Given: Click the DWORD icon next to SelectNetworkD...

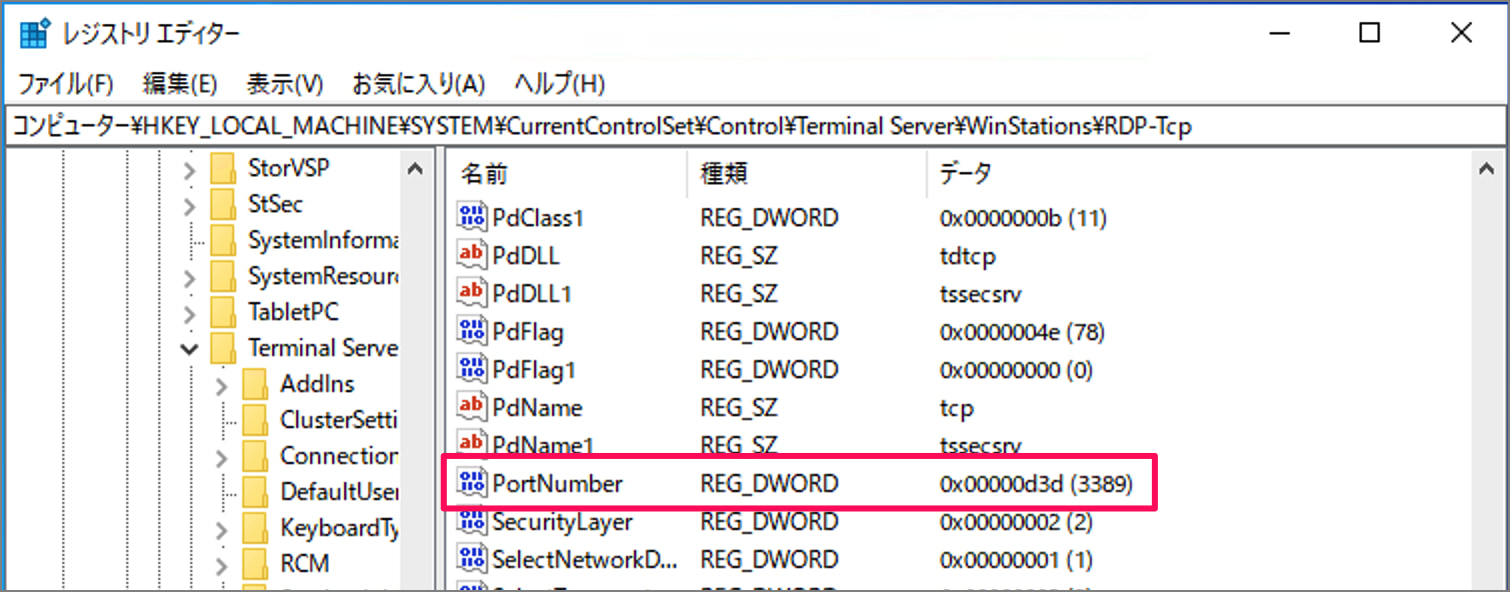Looking at the screenshot, I should (470, 559).
